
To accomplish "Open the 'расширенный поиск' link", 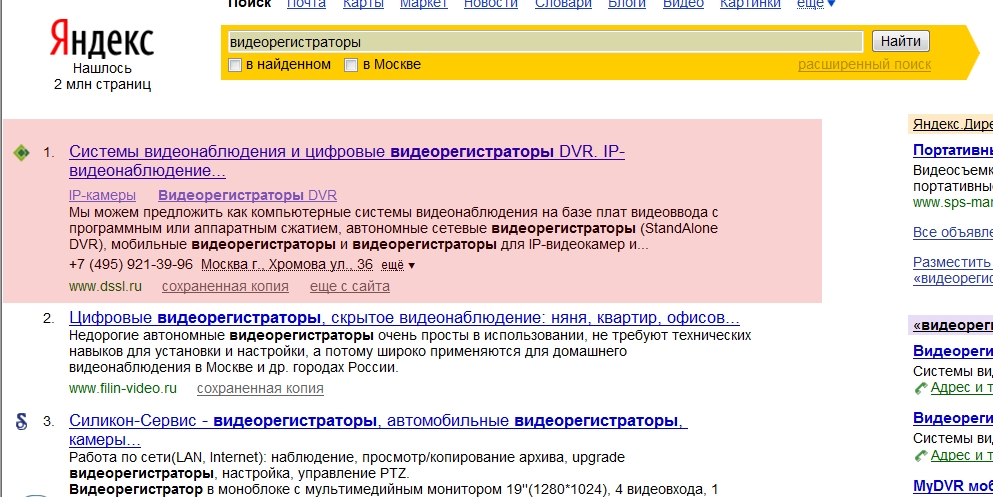I will point(864,65).
